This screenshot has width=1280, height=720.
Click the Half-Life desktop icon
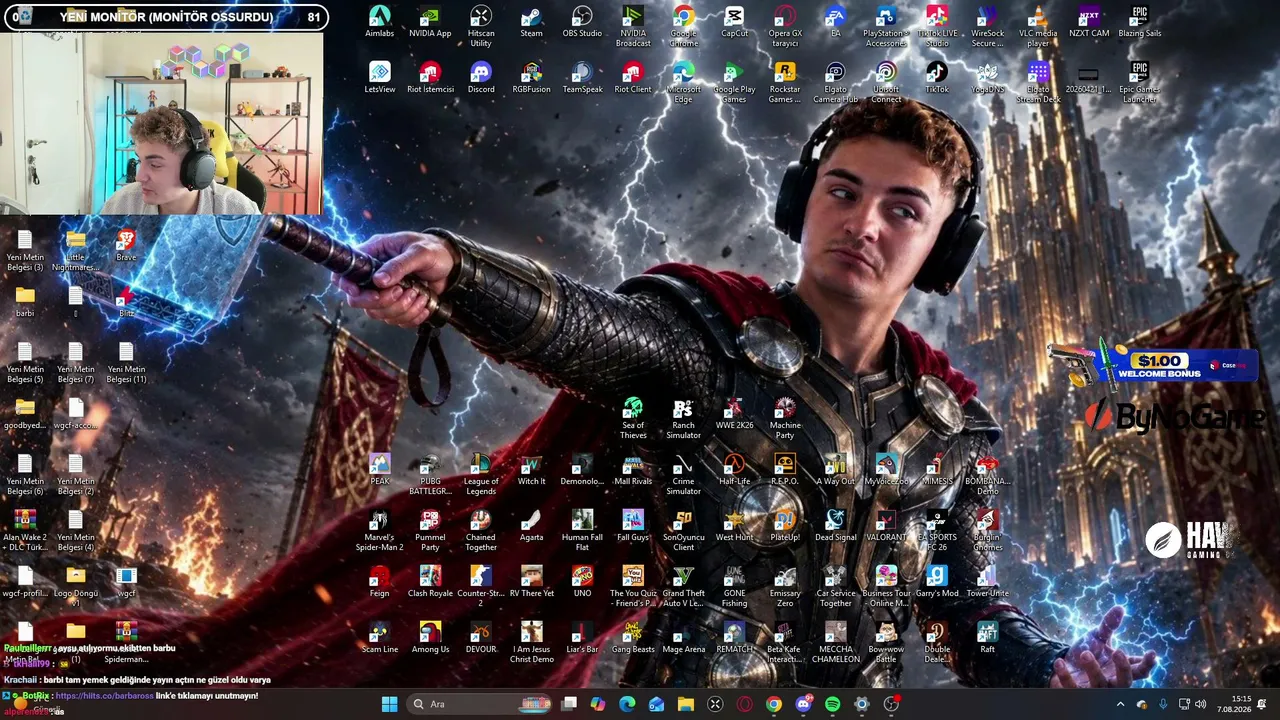click(734, 470)
